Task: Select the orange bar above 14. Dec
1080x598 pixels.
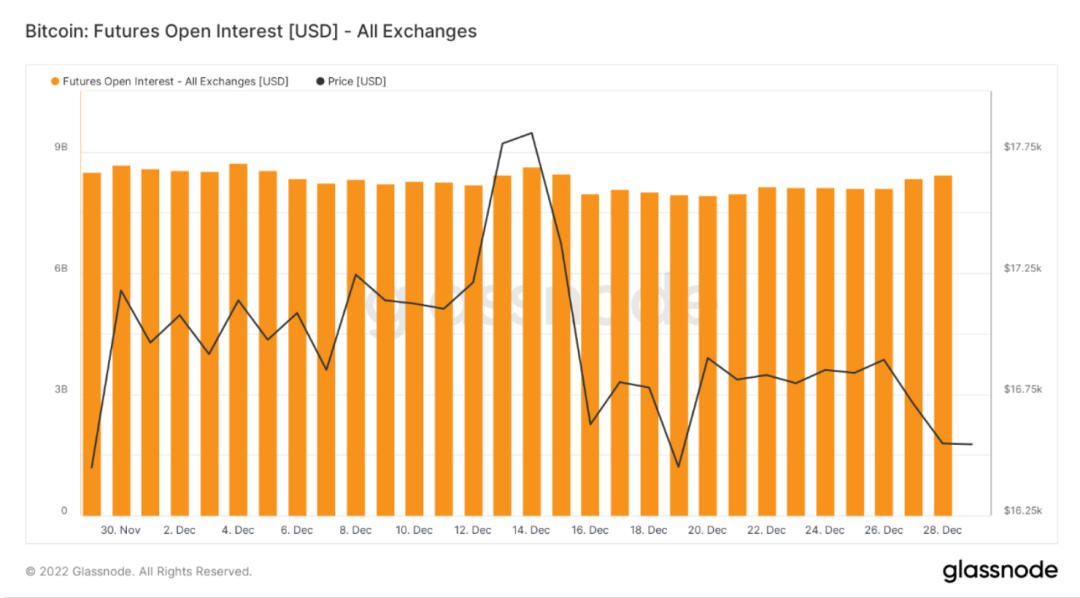Action: [x=532, y=340]
